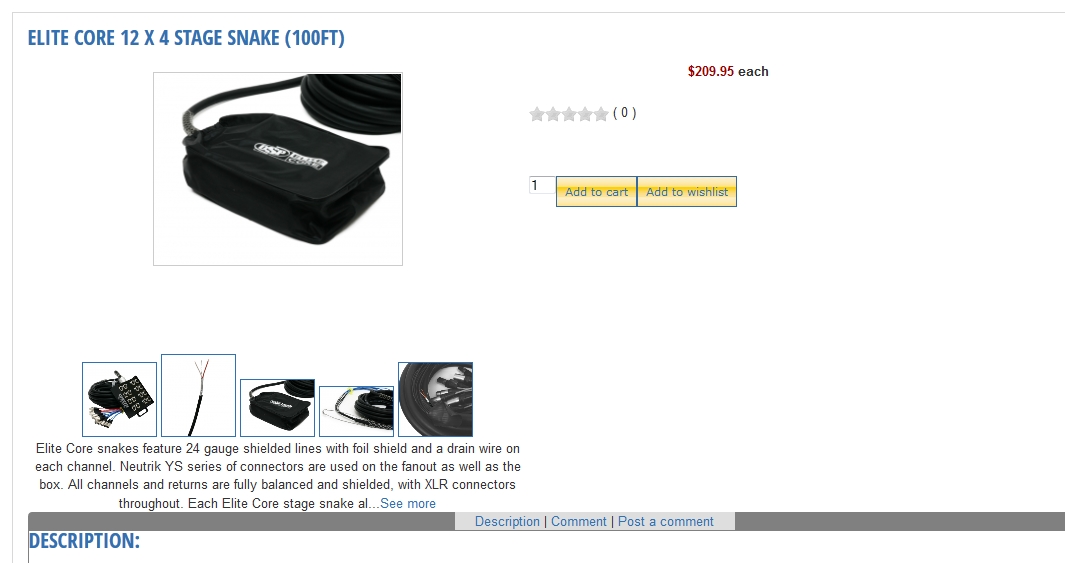Image resolution: width=1065 pixels, height=563 pixels.
Task: Expand description with See more link
Action: tap(408, 504)
